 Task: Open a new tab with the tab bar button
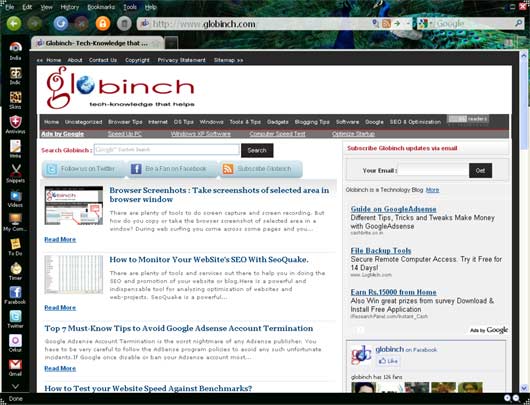171,43
